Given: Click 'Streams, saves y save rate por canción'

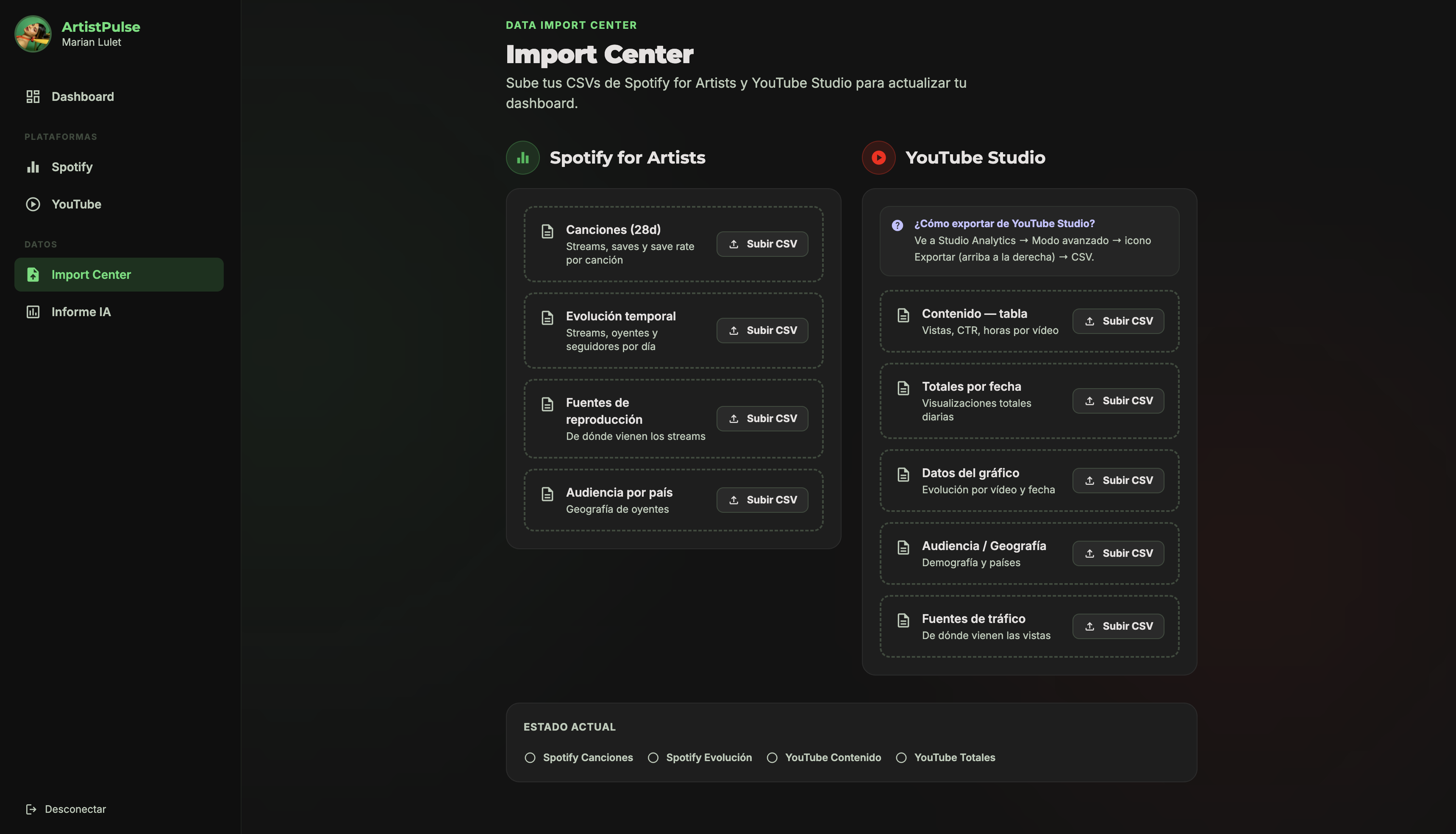Looking at the screenshot, I should coord(630,253).
